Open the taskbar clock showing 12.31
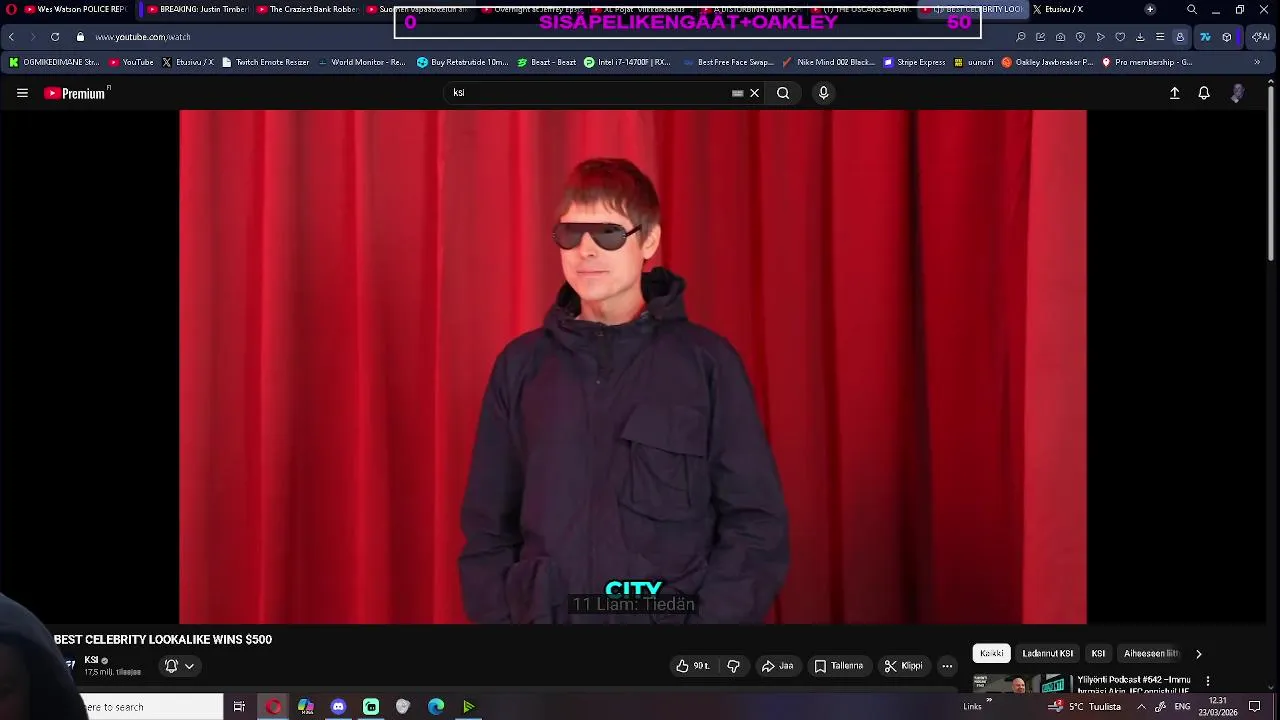 (x=1218, y=707)
